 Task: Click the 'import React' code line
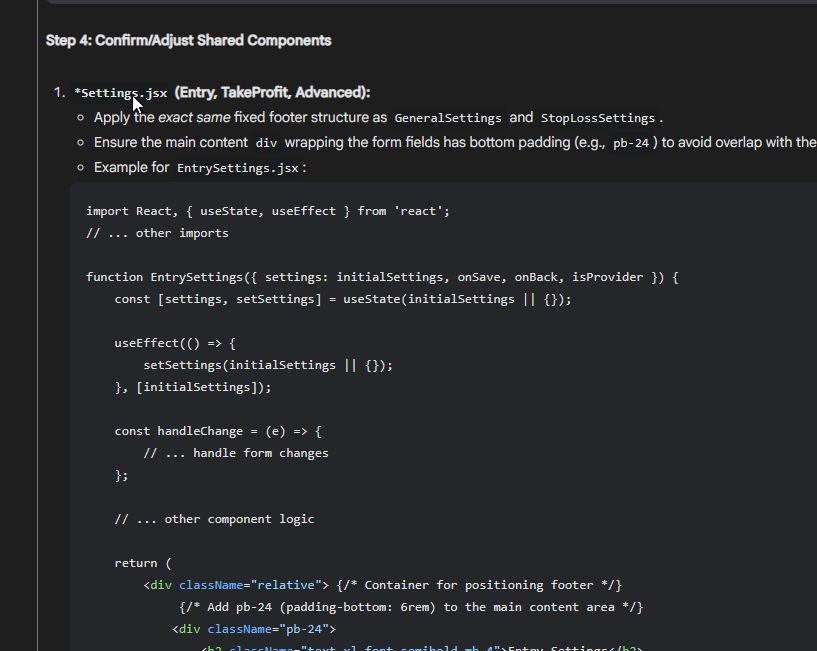pyautogui.click(x=268, y=211)
